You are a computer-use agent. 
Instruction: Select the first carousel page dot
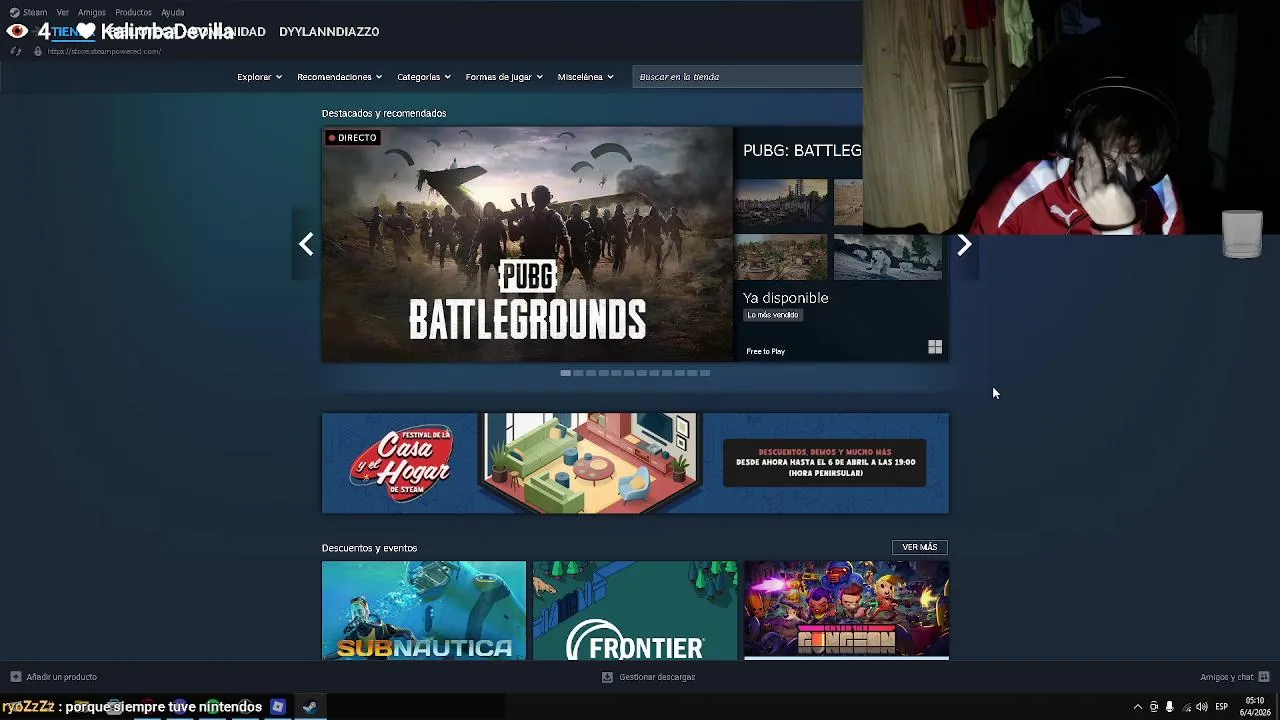(565, 373)
